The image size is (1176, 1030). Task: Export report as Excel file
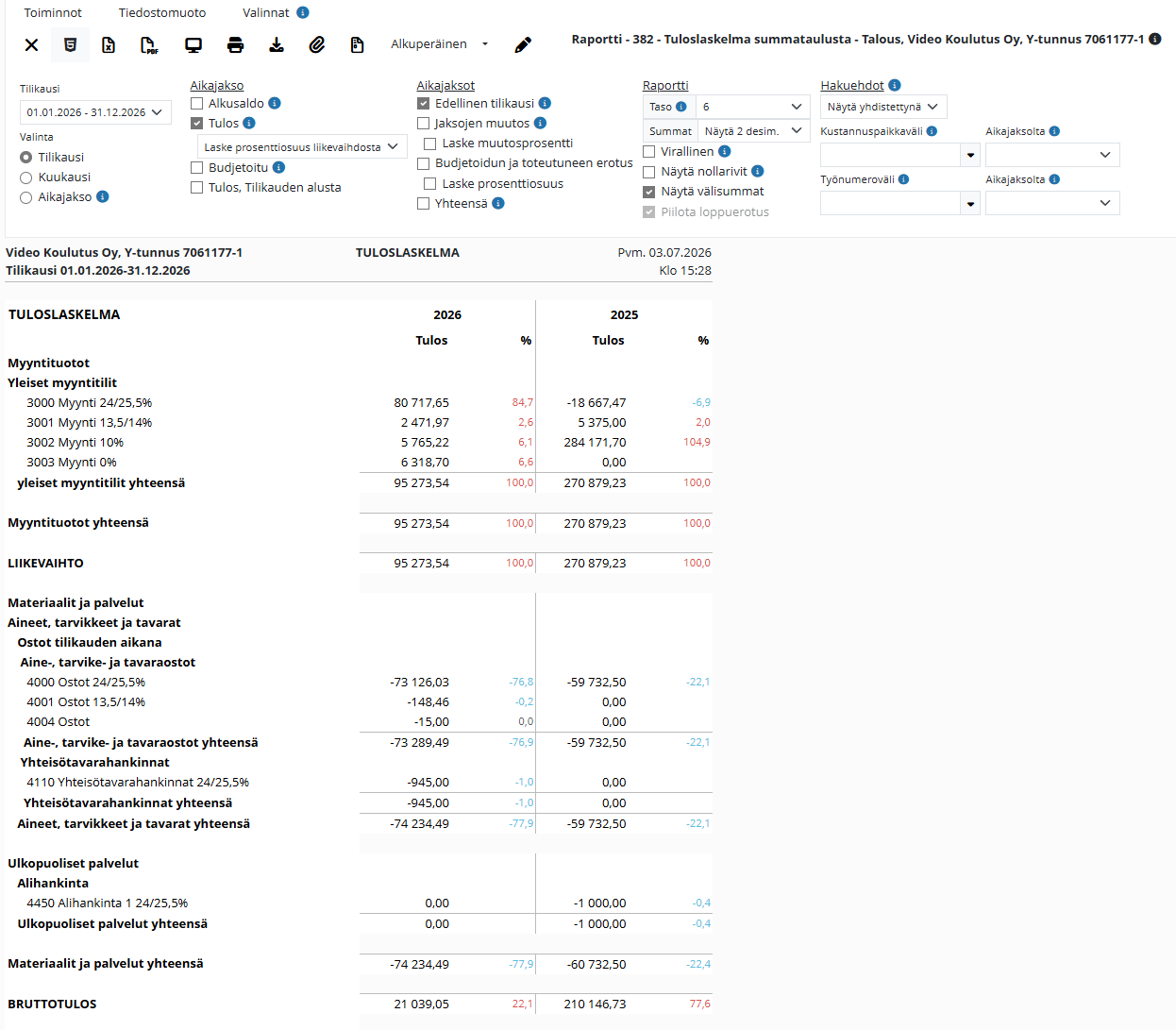coord(109,44)
